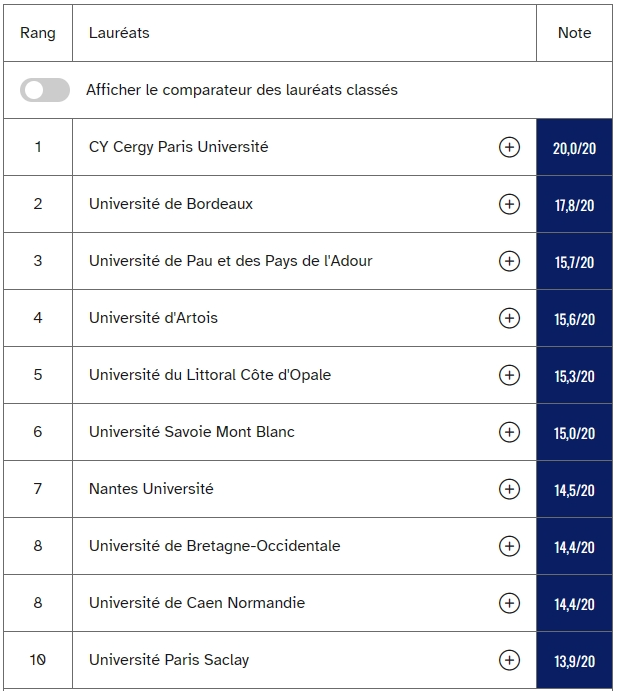Expand Université Paris Saclay row
Screen dimensions: 617x691
click(x=509, y=660)
